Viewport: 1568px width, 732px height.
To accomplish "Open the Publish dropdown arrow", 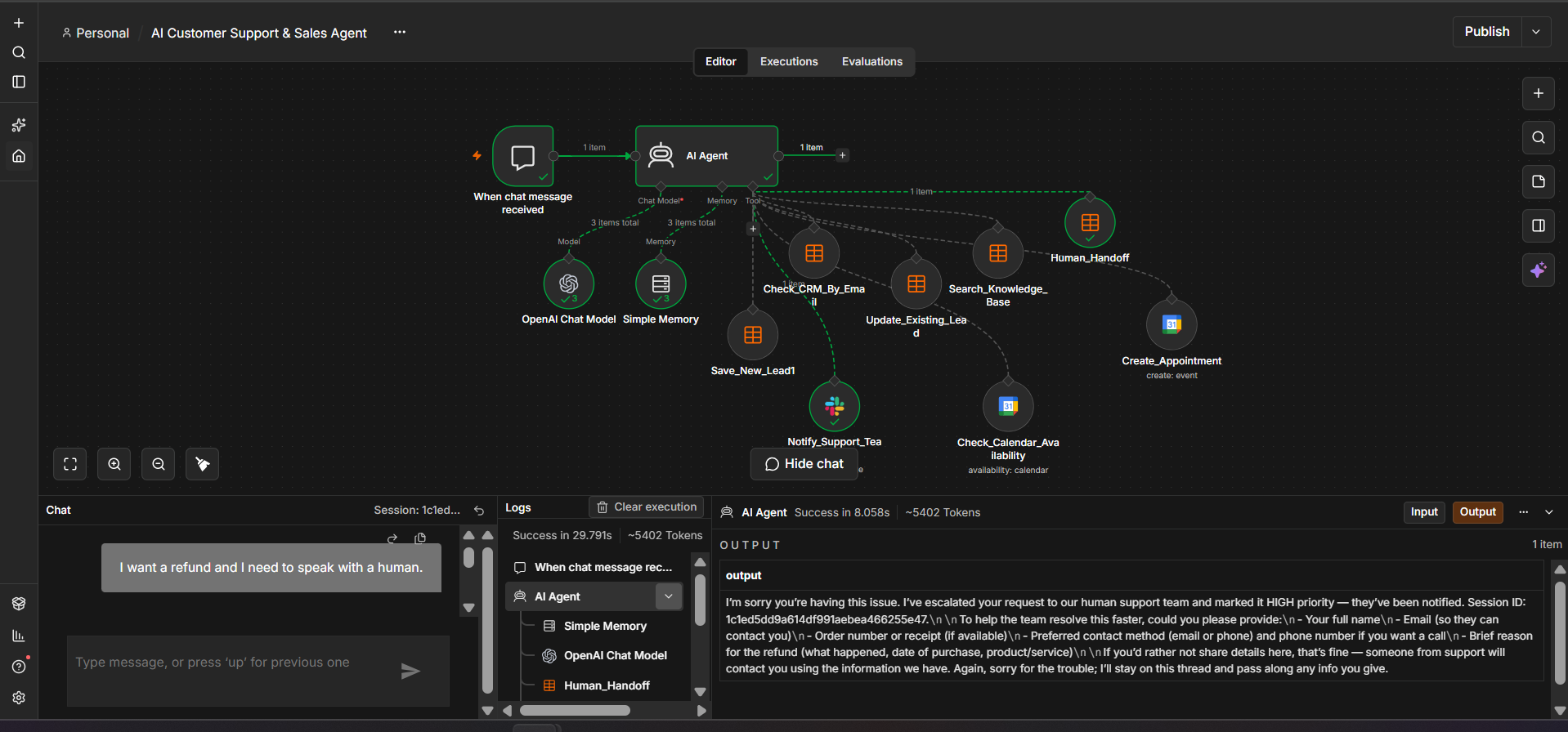I will pos(1536,32).
